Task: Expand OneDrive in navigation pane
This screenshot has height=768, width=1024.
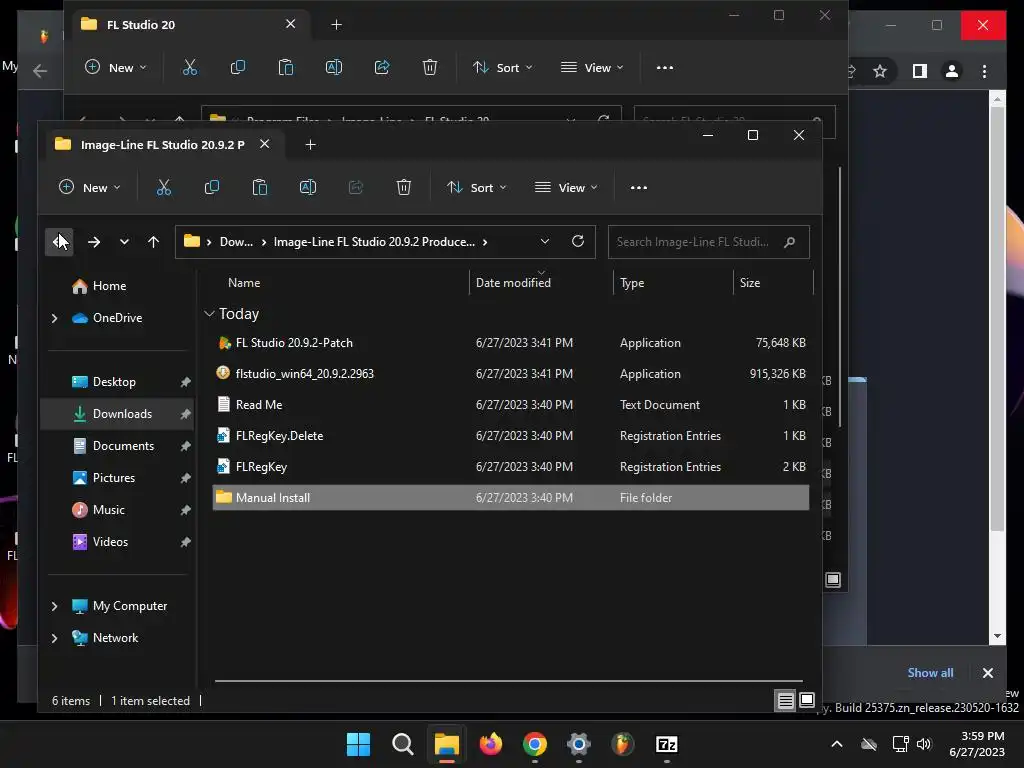Action: pos(55,318)
